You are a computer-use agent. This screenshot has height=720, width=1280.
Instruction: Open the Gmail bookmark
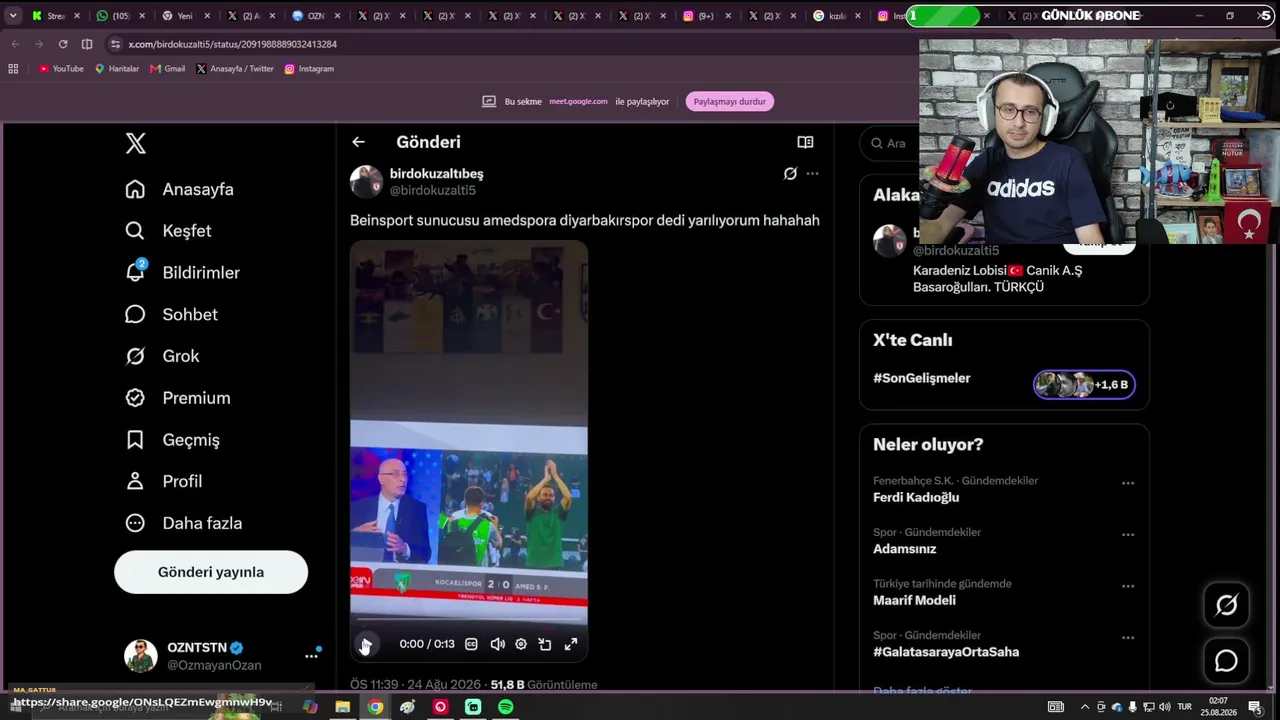(168, 69)
